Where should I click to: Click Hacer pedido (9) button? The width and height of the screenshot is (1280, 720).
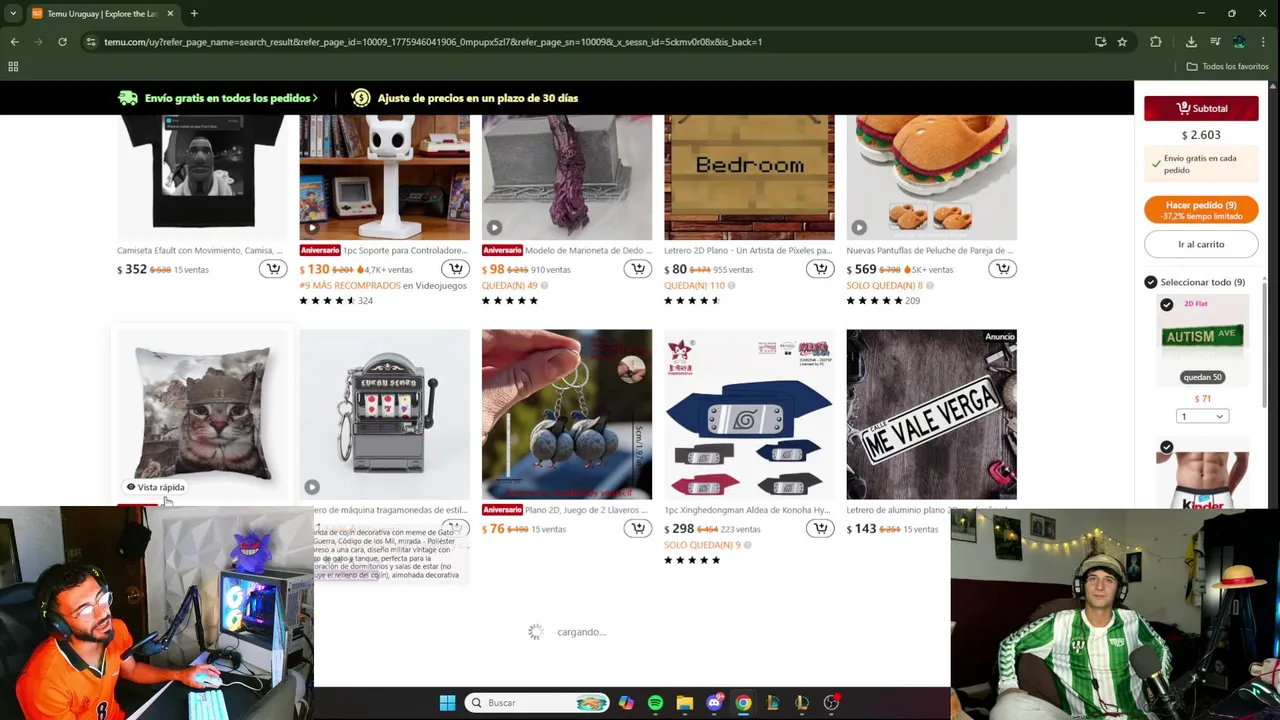[1201, 210]
